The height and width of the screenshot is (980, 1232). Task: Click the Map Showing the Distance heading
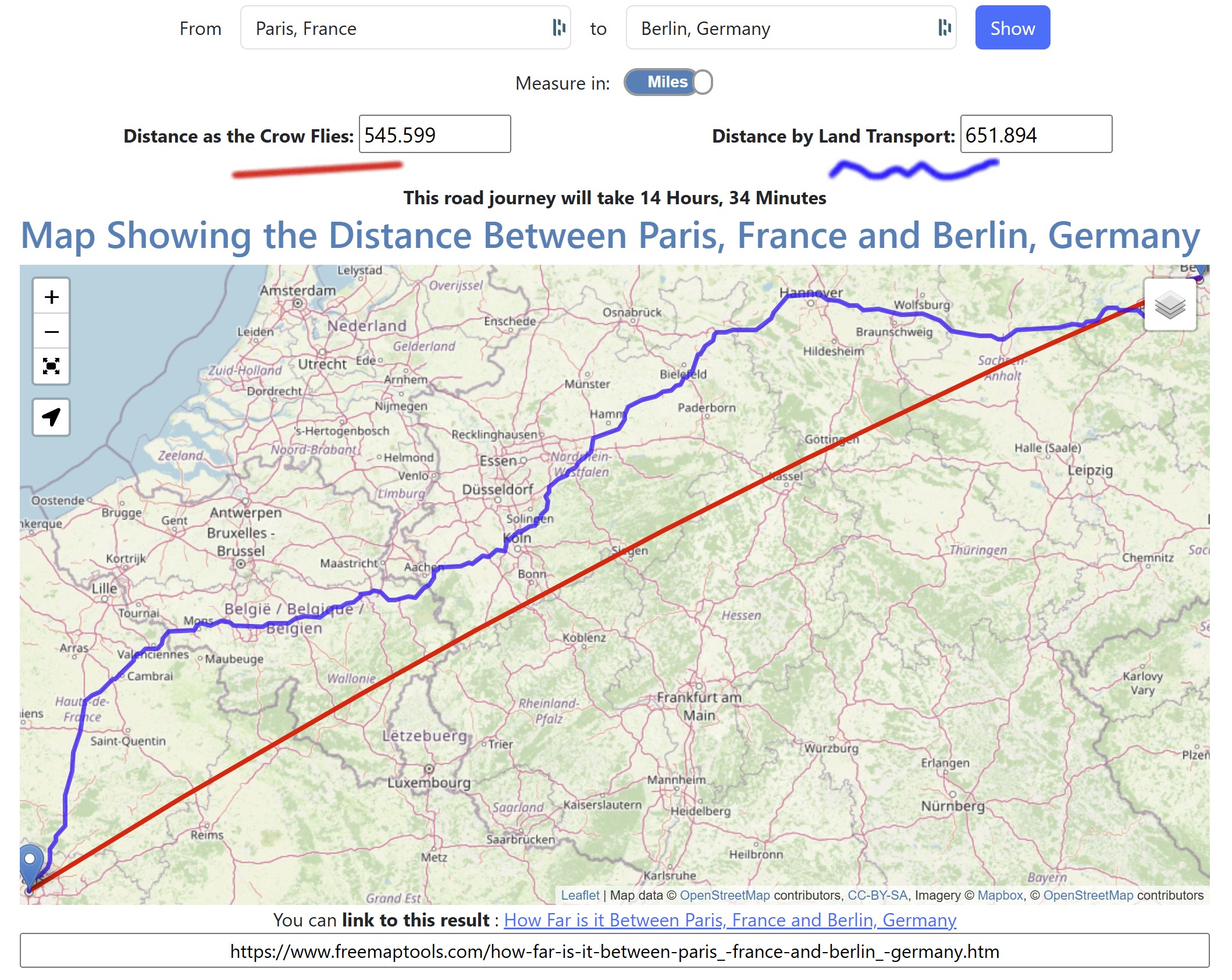pos(610,236)
